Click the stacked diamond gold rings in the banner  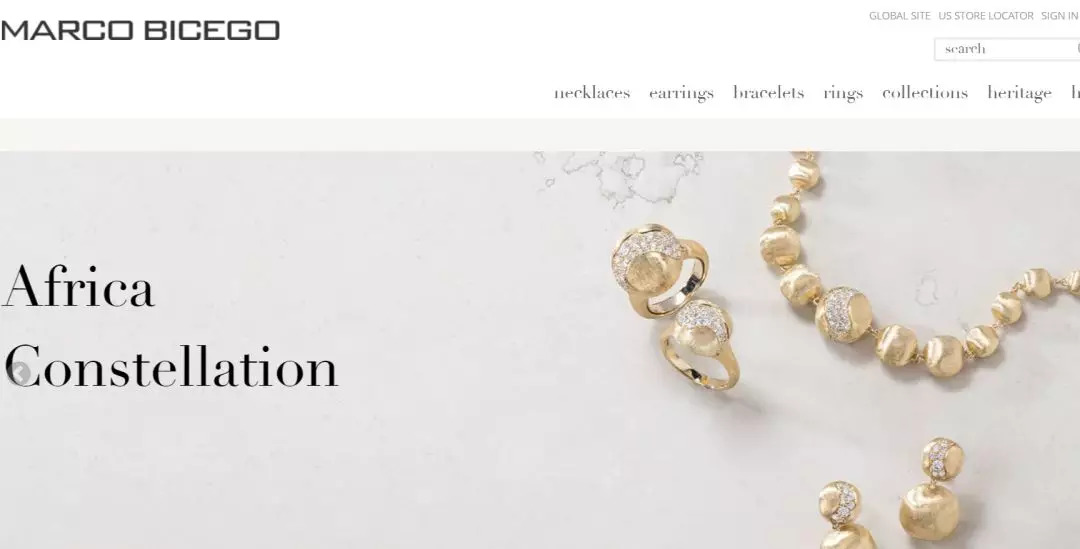[x=676, y=306]
